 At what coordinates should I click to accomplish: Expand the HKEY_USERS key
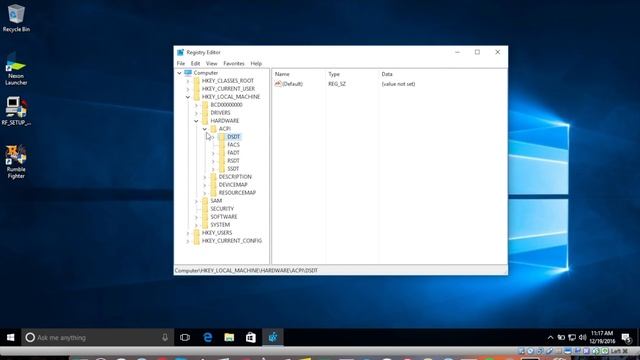pos(188,233)
